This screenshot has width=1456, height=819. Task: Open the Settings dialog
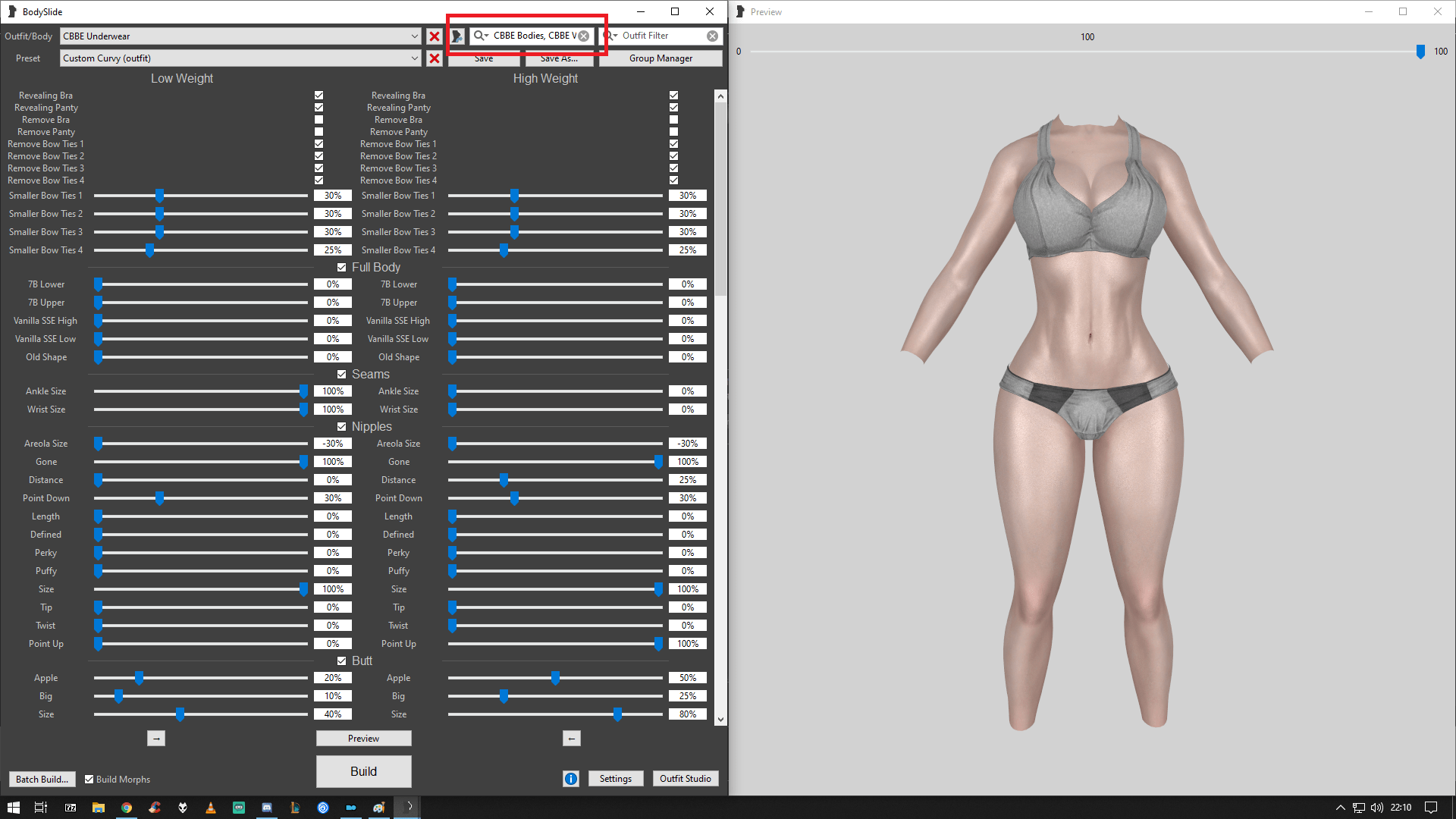pyautogui.click(x=616, y=779)
